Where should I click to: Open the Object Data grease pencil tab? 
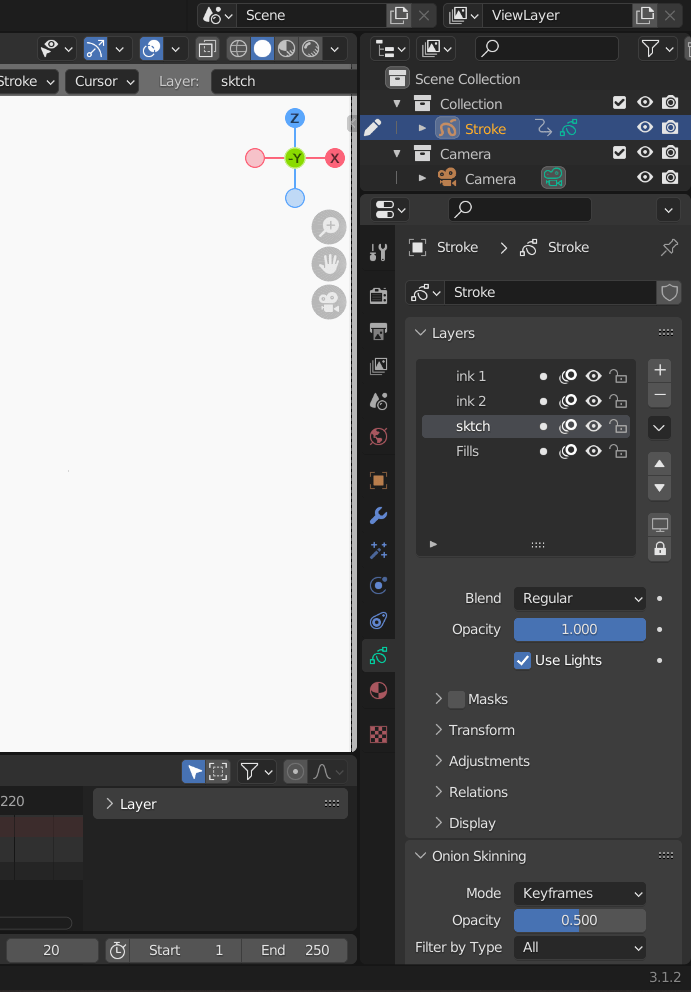pos(378,656)
